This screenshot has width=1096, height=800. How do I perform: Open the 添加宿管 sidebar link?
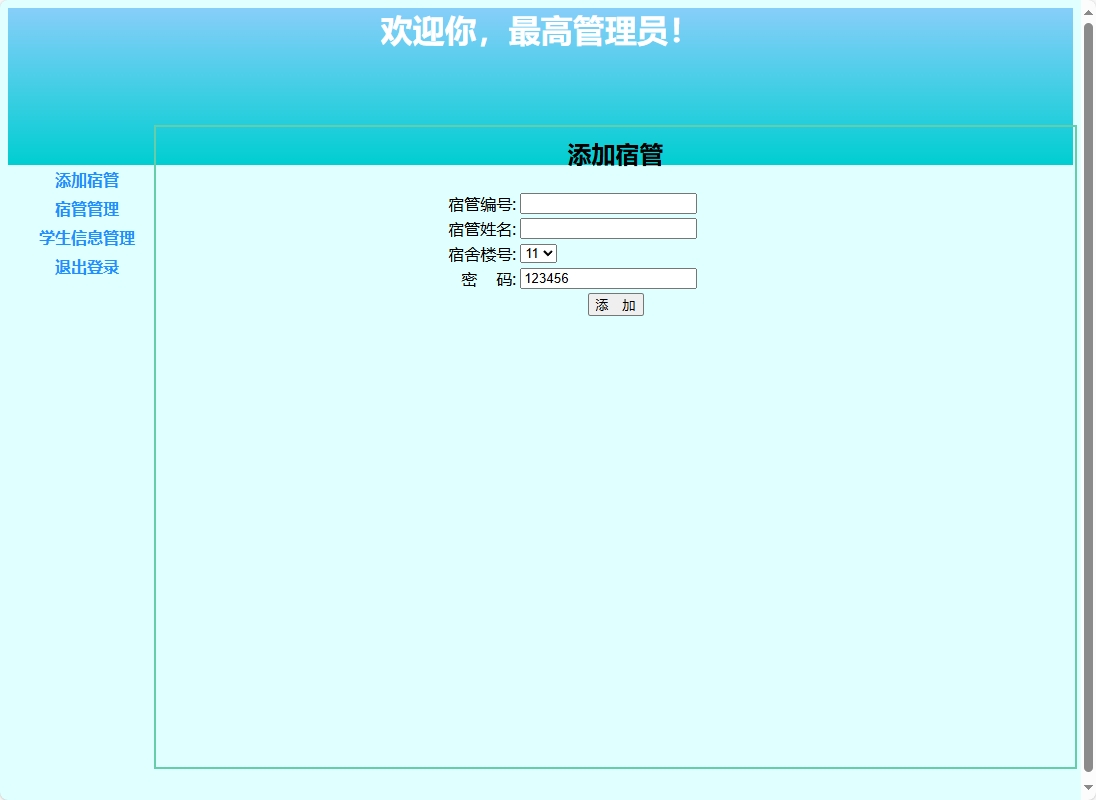[x=87, y=180]
